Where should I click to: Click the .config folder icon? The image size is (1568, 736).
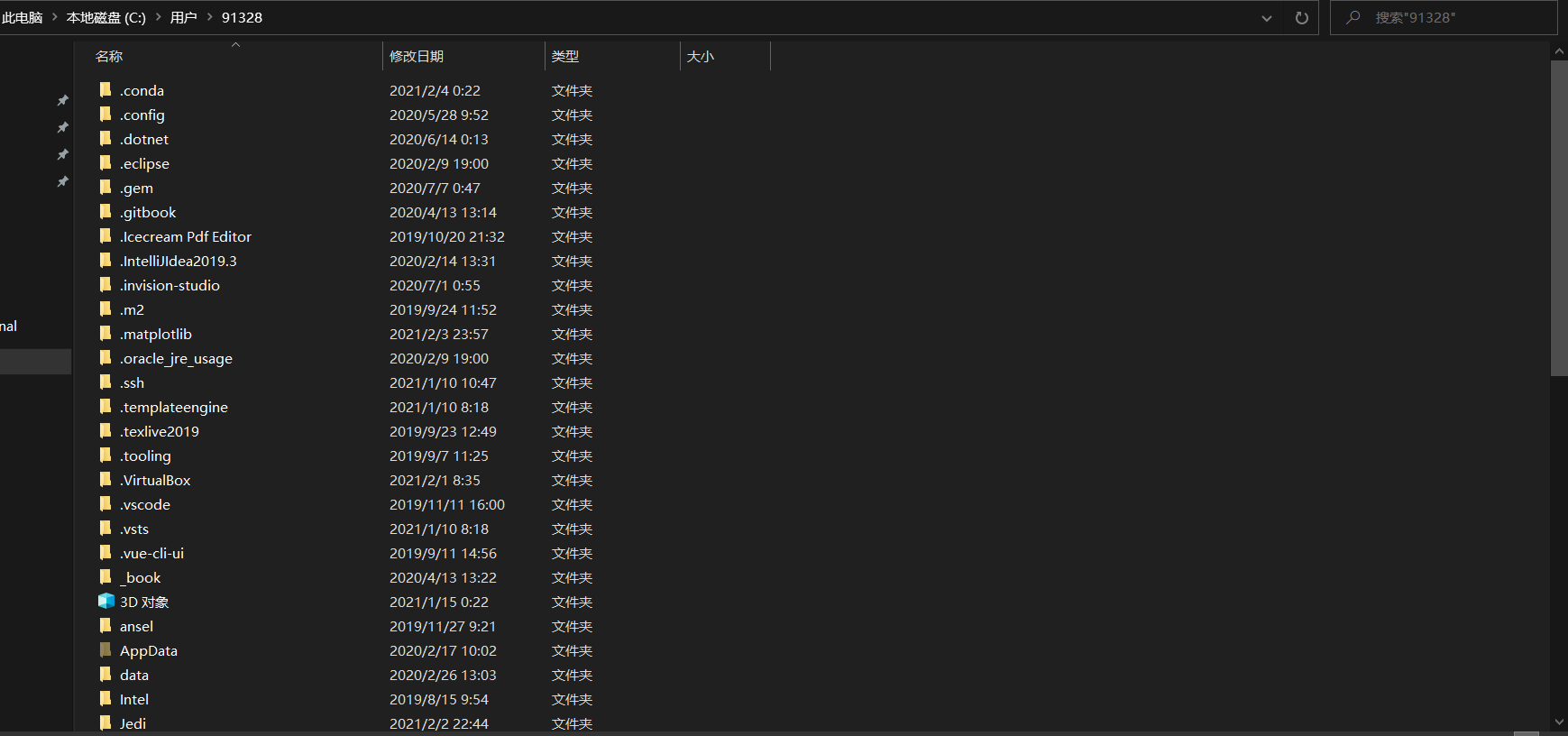[105, 114]
